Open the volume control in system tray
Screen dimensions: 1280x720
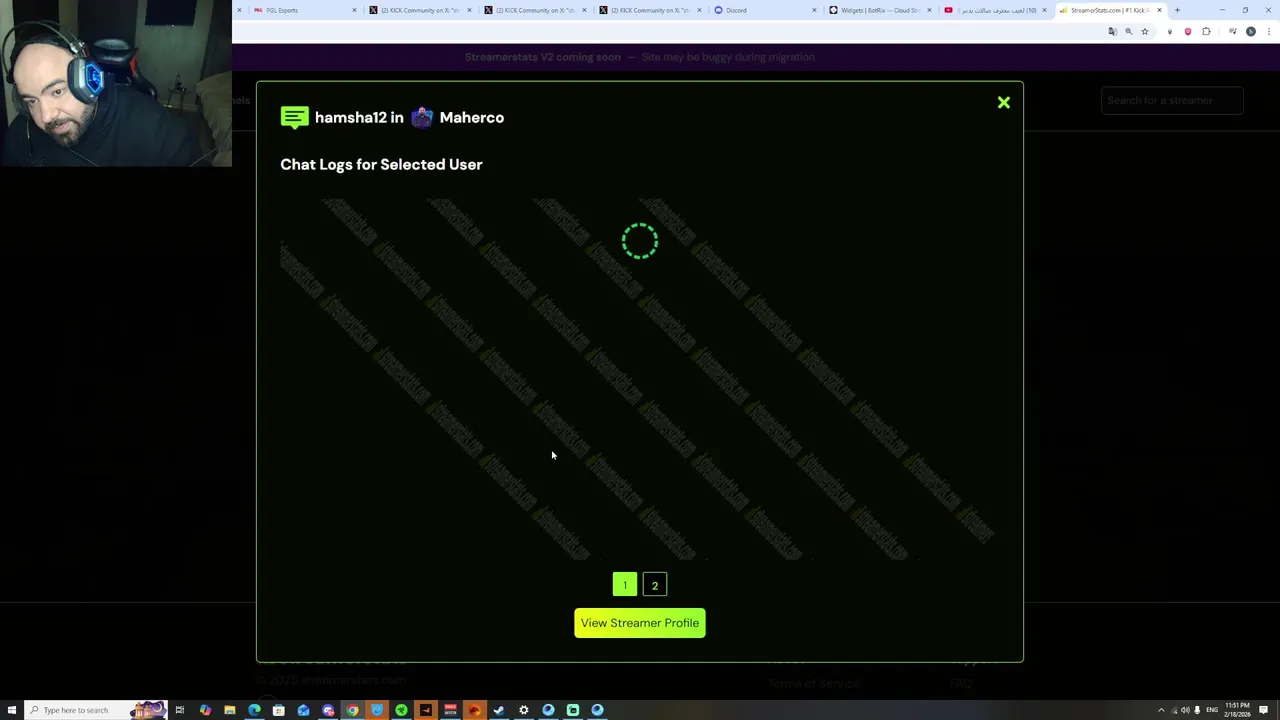click(x=1185, y=710)
